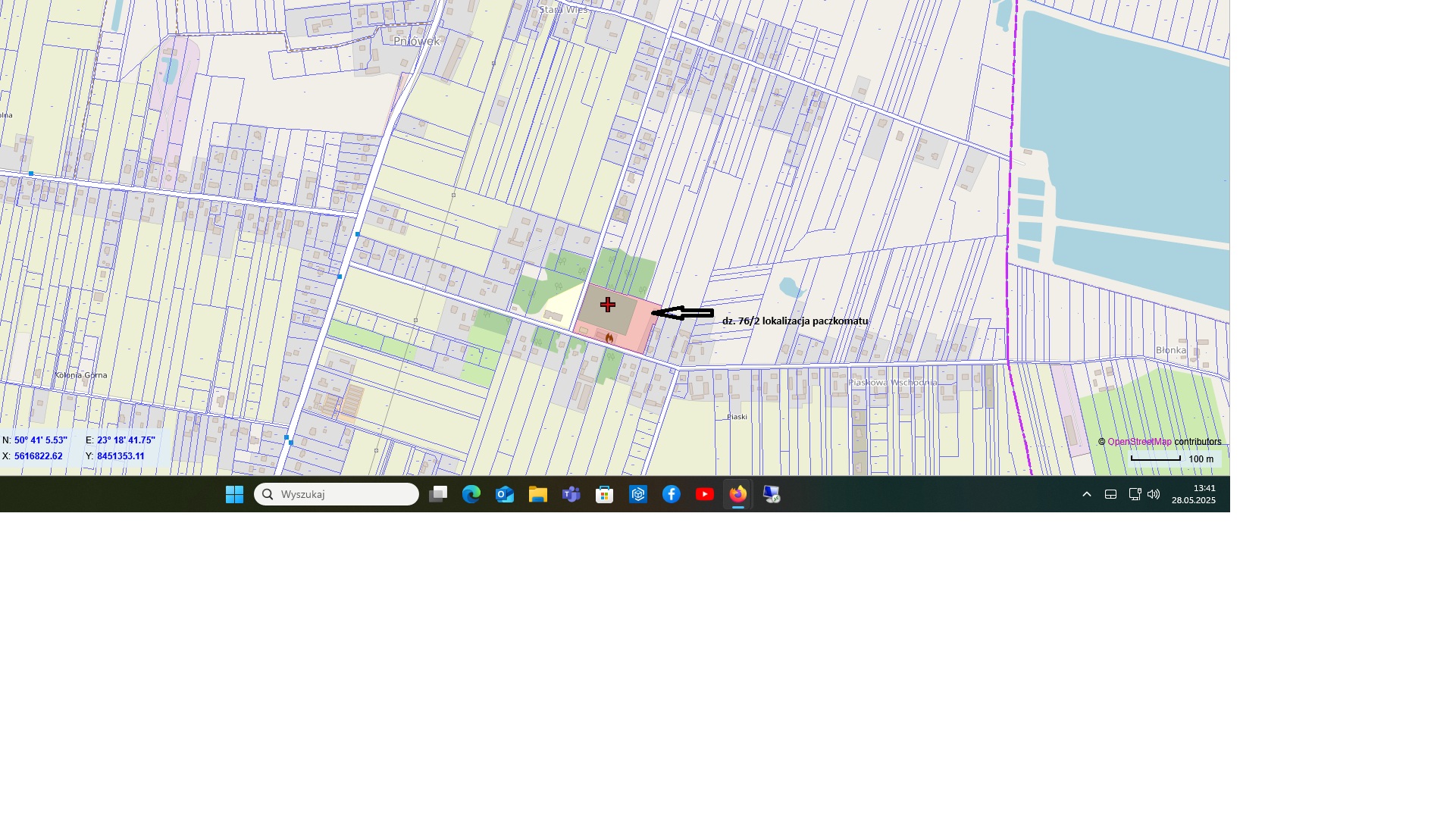
Task: Expand hidden system tray icons chevron
Action: [x=1087, y=495]
